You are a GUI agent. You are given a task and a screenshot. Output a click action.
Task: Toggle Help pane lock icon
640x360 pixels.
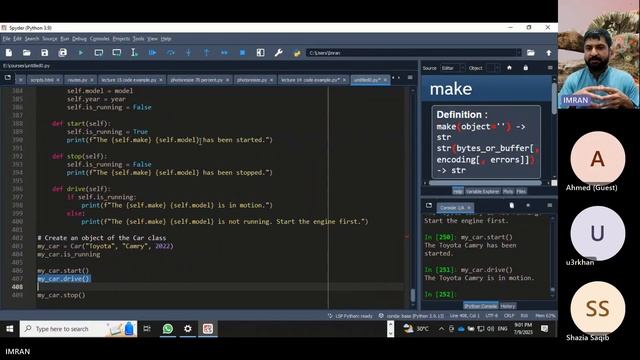coord(526,68)
